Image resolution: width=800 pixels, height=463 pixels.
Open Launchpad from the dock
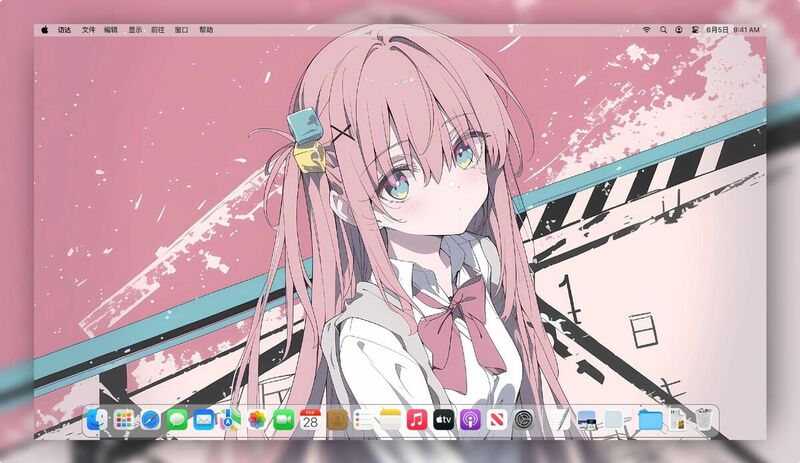[x=123, y=420]
